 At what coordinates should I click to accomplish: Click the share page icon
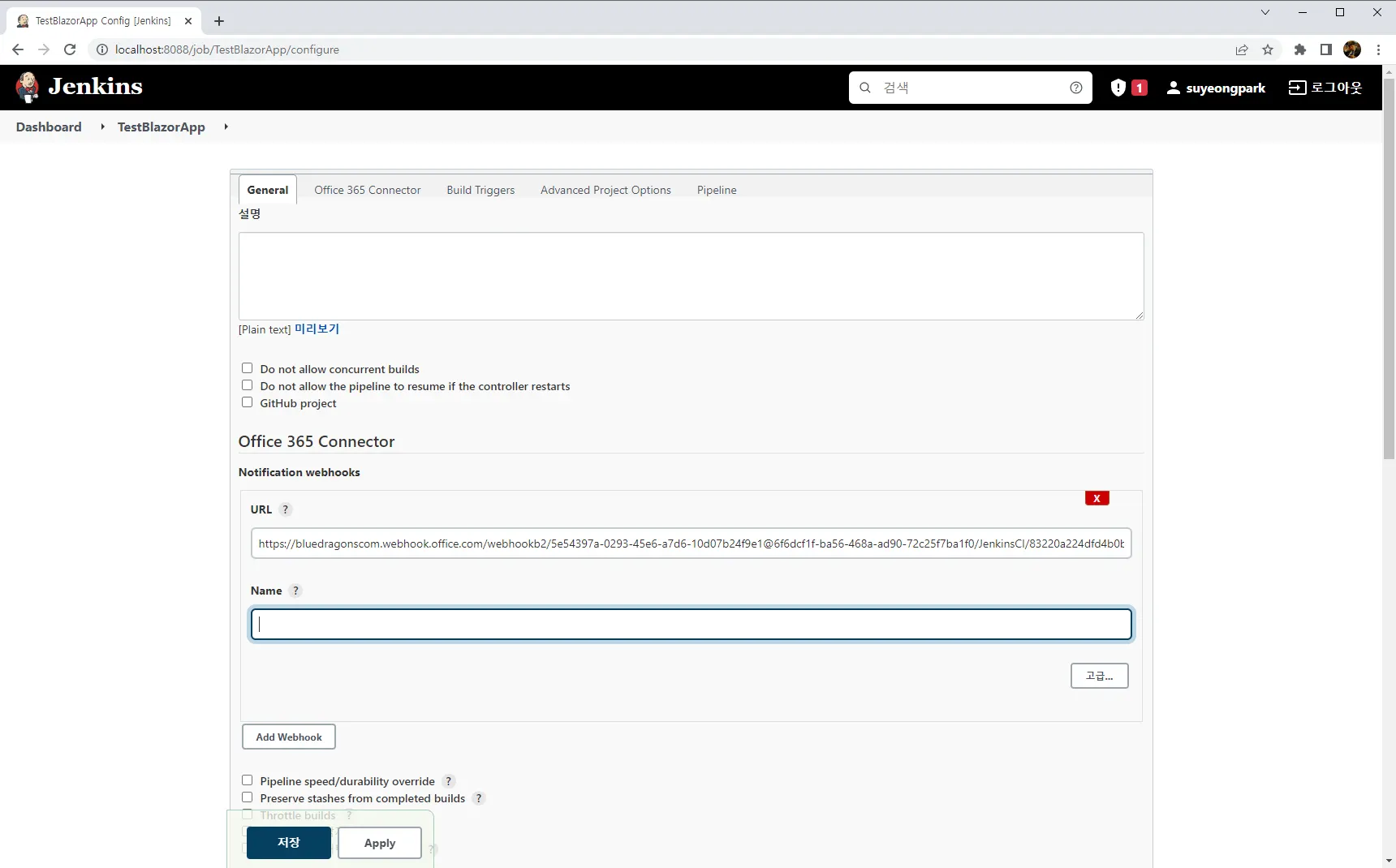coord(1242,49)
